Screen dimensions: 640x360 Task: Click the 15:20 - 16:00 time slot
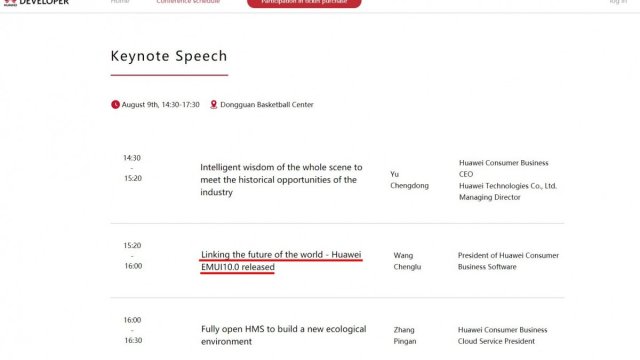click(x=133, y=256)
